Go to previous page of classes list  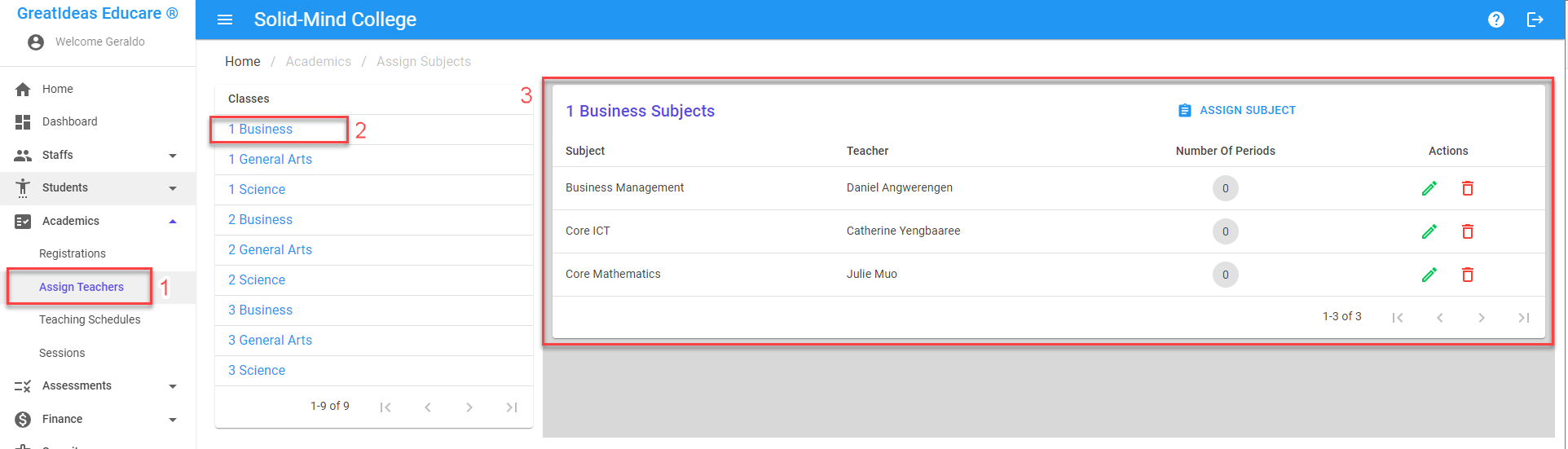[428, 407]
